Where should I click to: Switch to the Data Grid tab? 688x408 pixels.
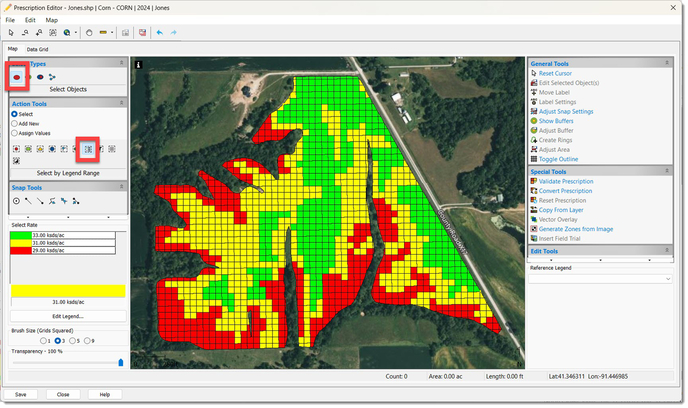pos(37,49)
